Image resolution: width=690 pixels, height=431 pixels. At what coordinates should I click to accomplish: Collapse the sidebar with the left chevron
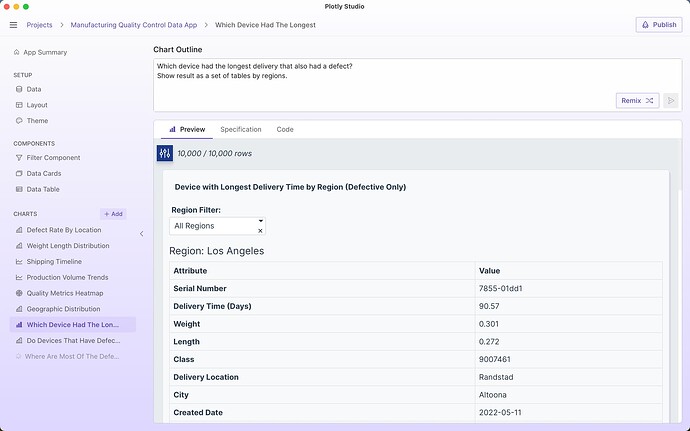tap(142, 234)
